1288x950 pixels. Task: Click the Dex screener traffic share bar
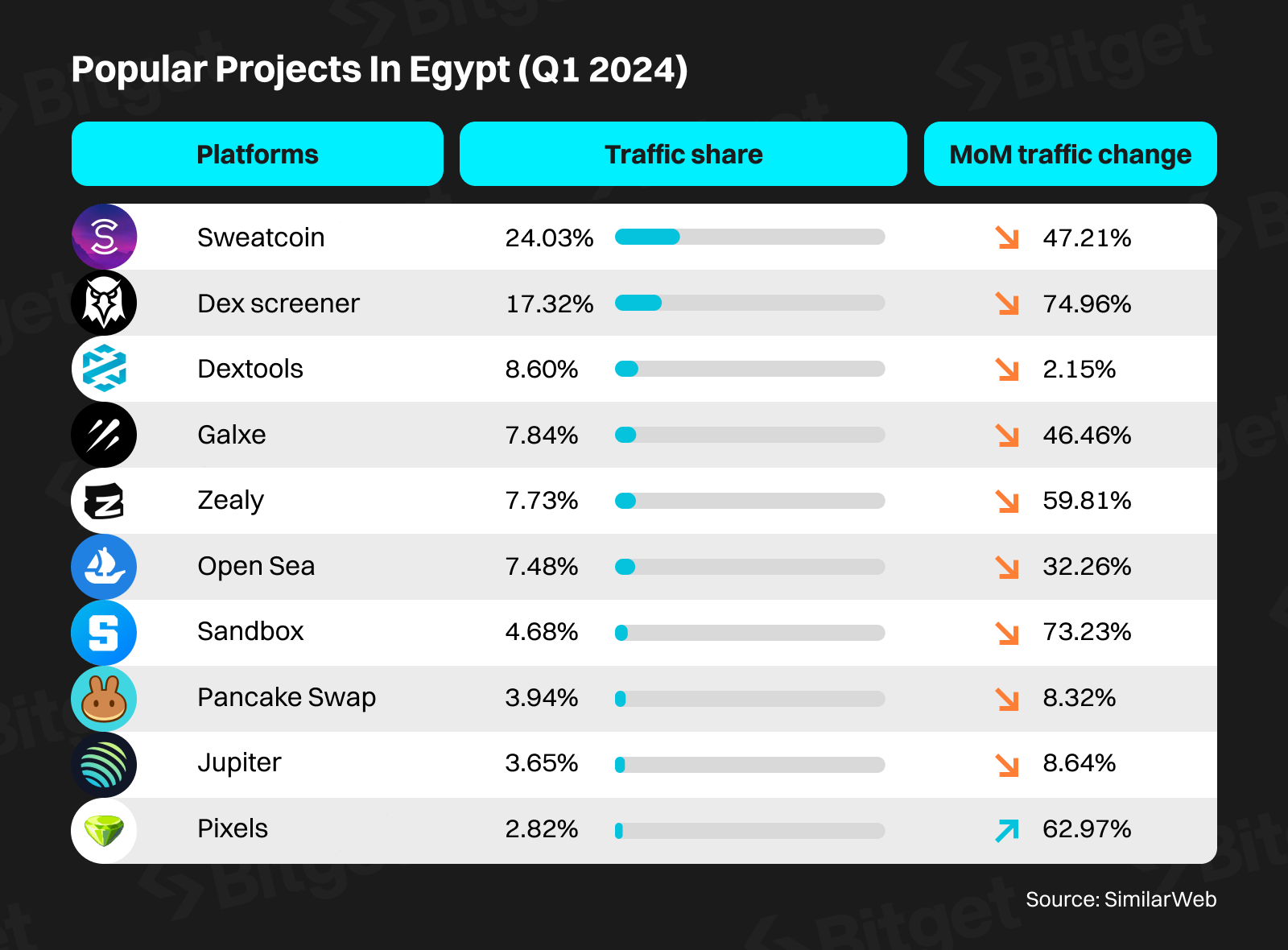point(749,303)
